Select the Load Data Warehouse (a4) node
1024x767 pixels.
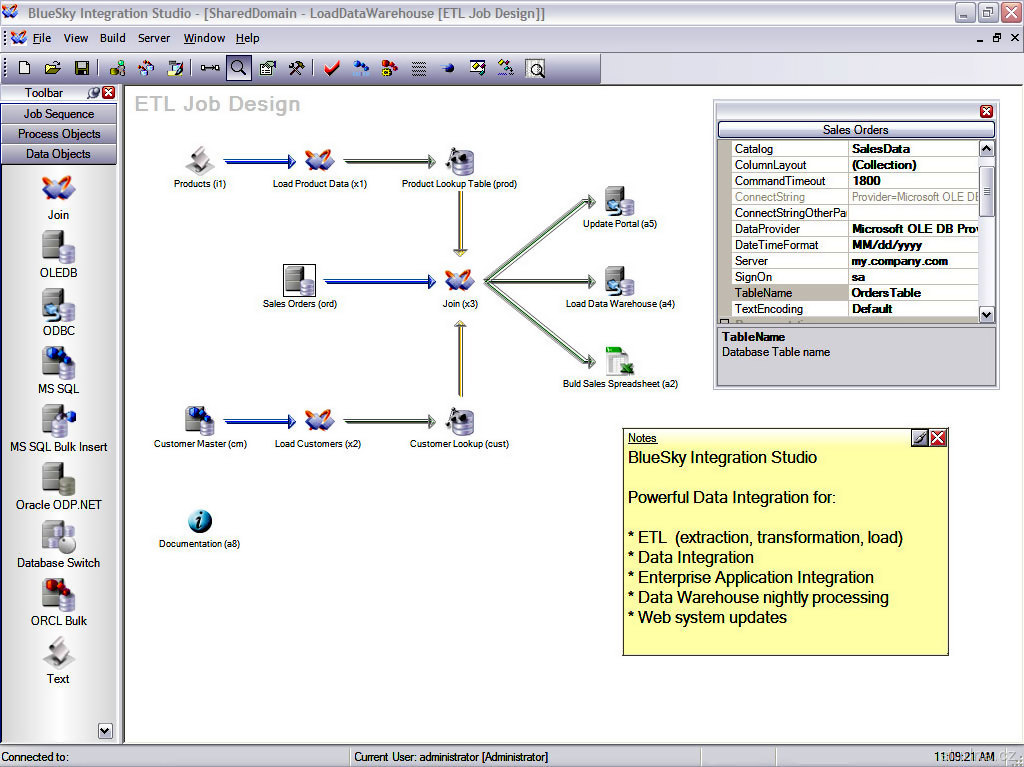pyautogui.click(x=620, y=287)
